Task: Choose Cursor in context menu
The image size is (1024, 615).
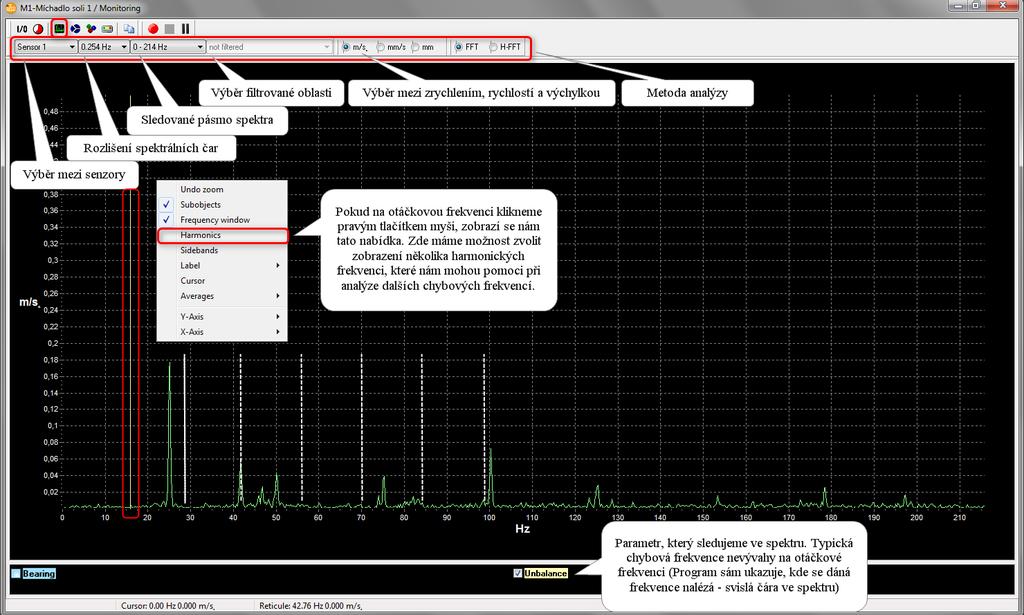Action: pyautogui.click(x=222, y=281)
